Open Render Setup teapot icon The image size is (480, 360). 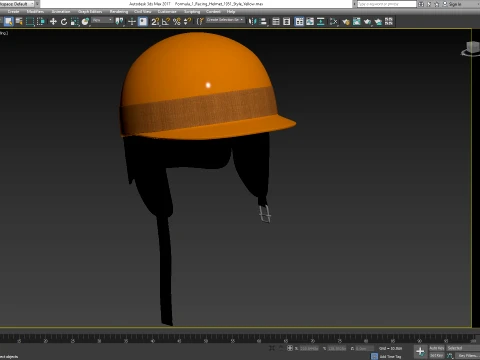click(346, 22)
